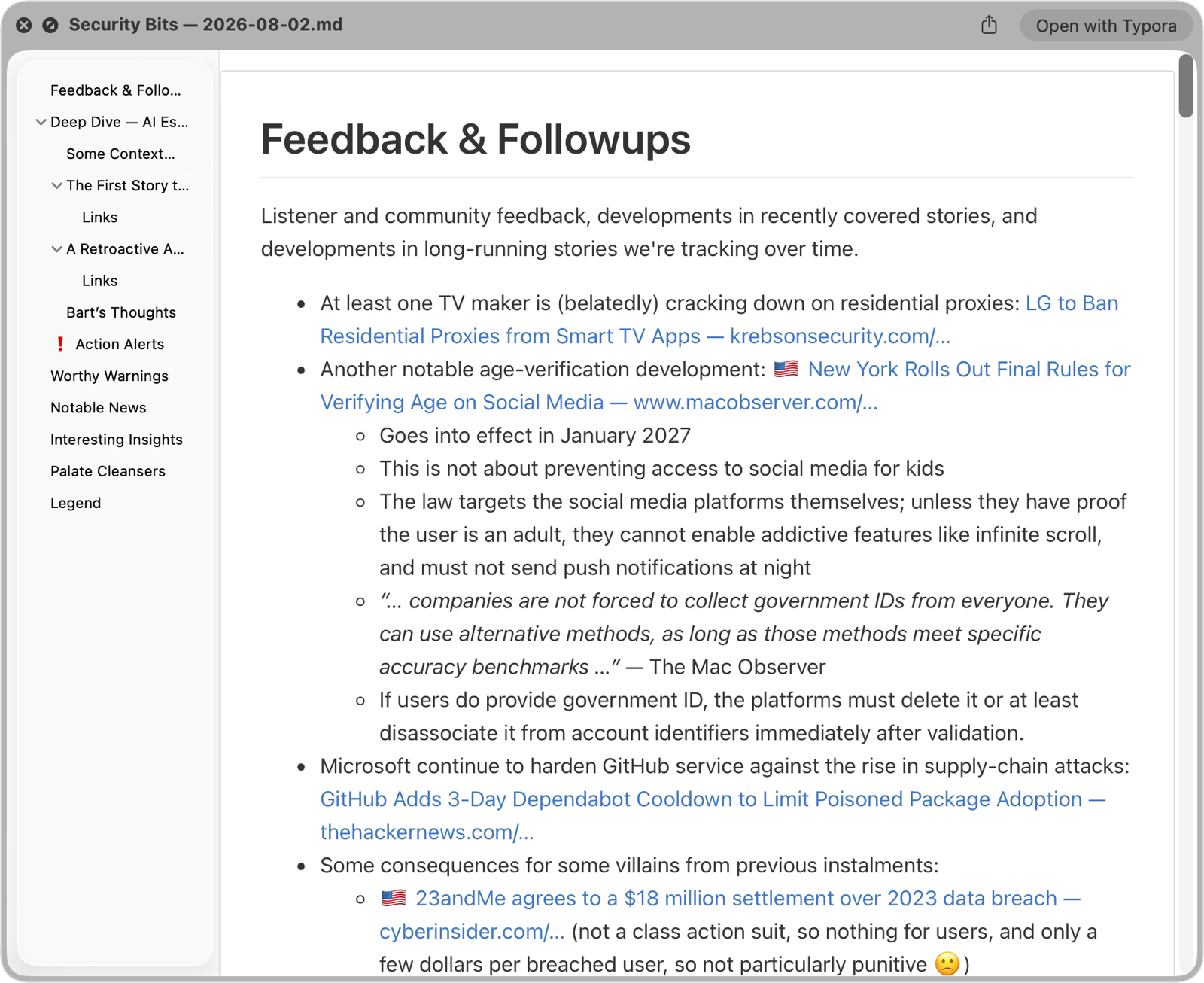Viewport: 1204px width, 983px height.
Task: Click the US flag before 23andMe link
Action: pos(394,898)
